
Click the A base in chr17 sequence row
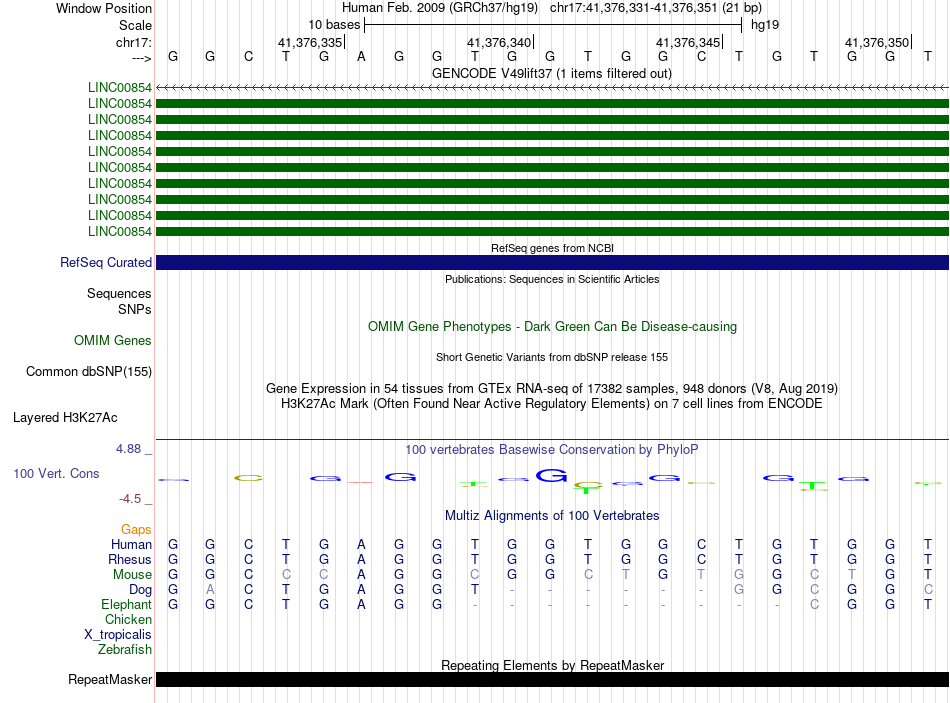[361, 57]
